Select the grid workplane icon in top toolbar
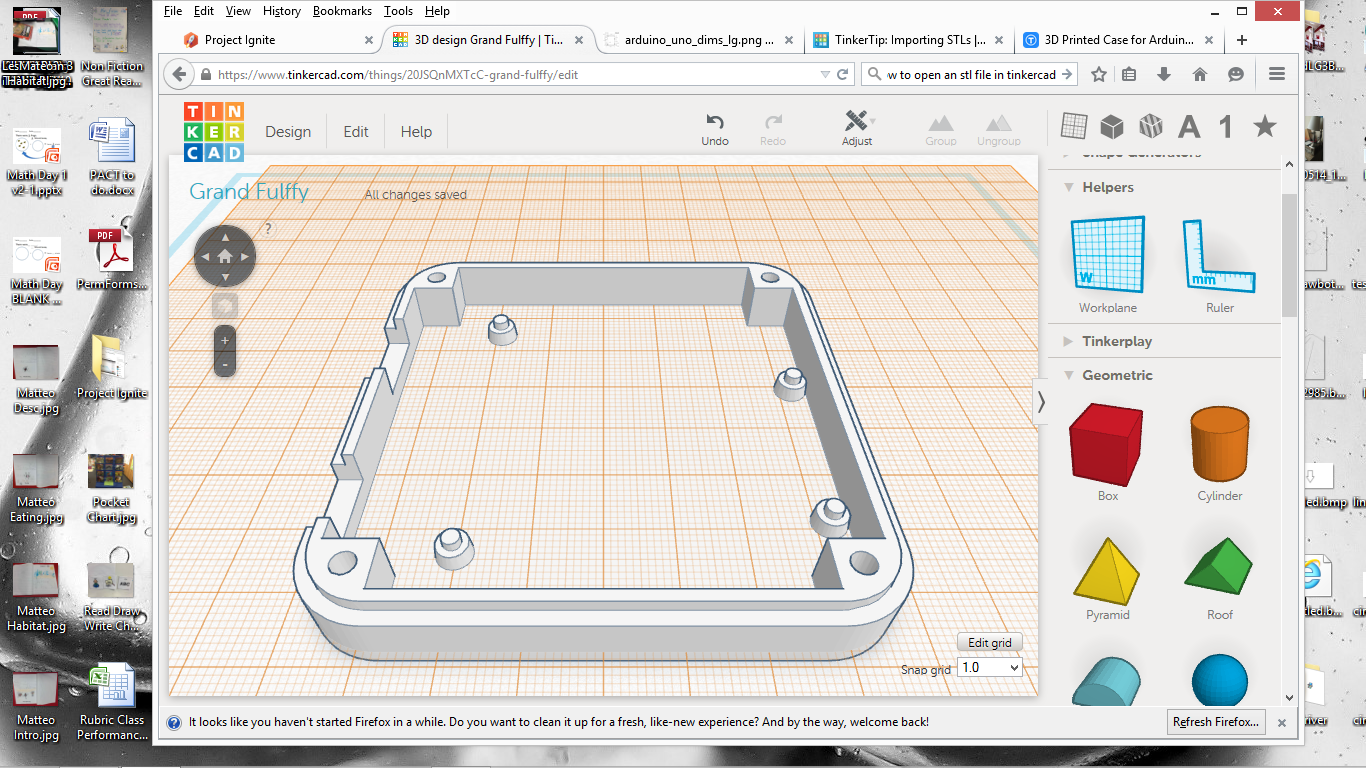Screen dimensions: 1366x768 coord(1074,126)
